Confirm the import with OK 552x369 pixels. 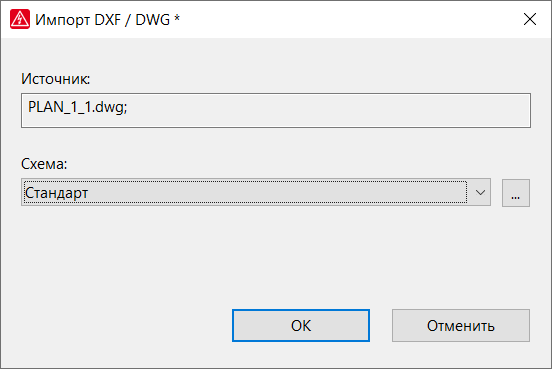coord(301,326)
